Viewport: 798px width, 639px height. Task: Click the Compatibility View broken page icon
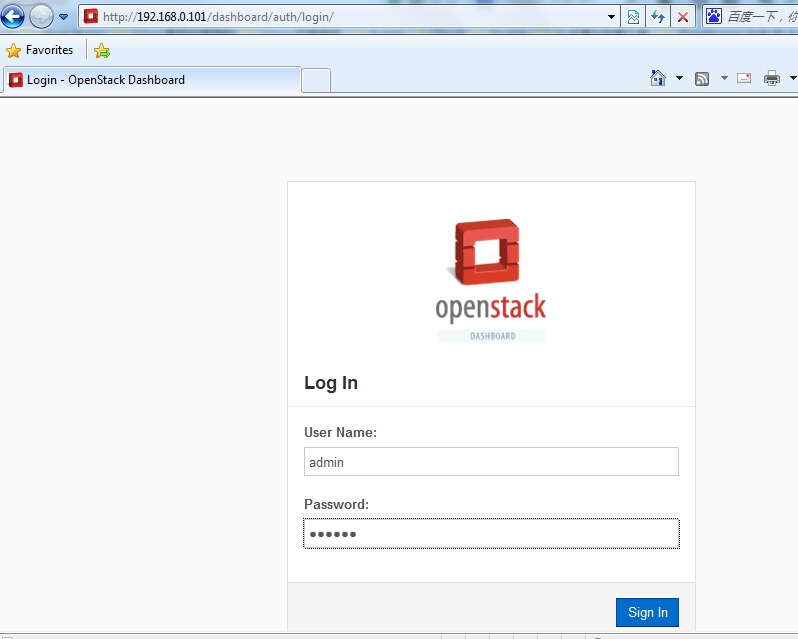pos(633,17)
